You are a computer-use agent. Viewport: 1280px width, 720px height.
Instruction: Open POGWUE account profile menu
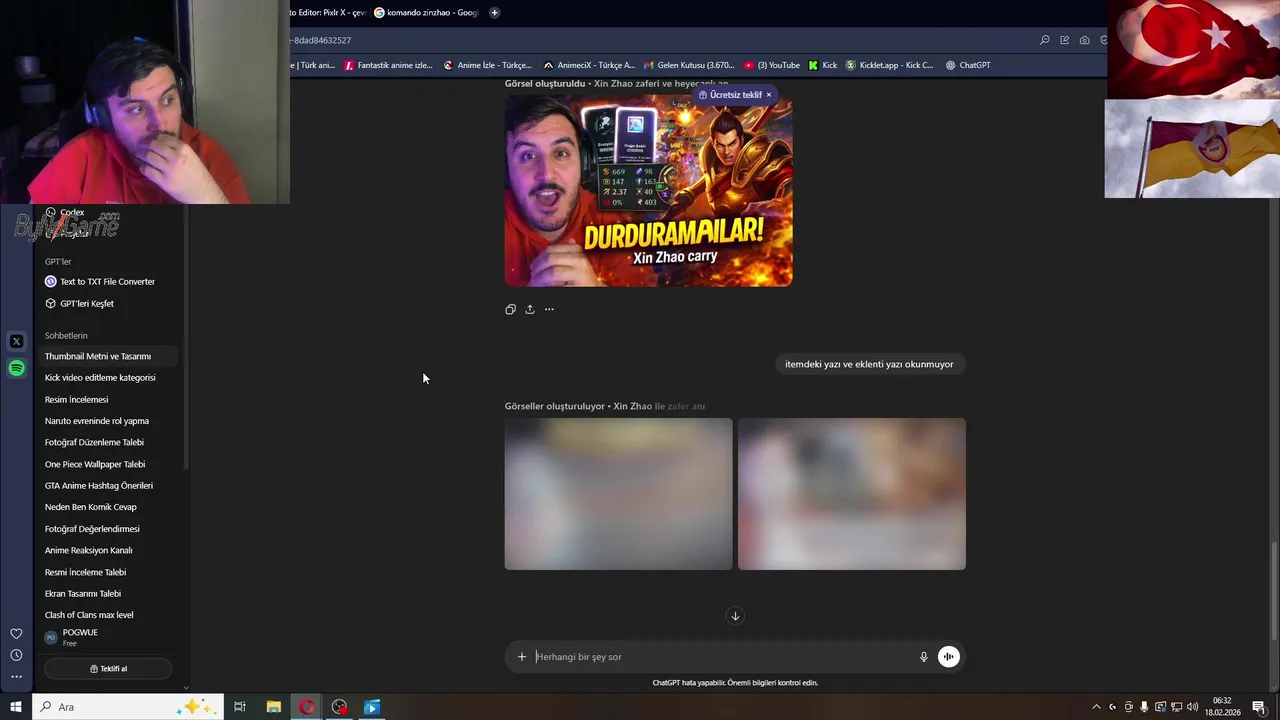coord(108,637)
